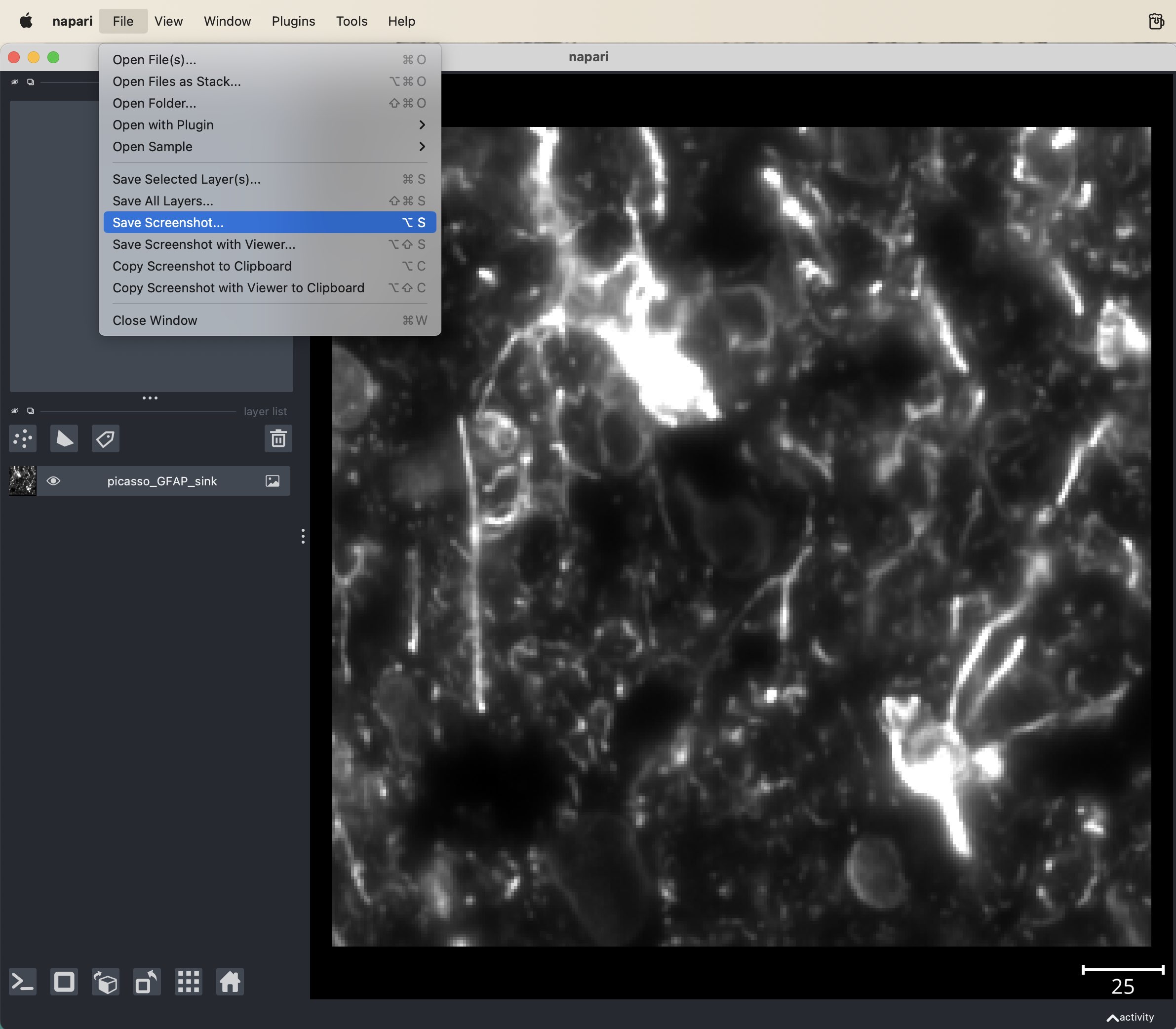
Task: Create a new shapes layer
Action: 64,438
